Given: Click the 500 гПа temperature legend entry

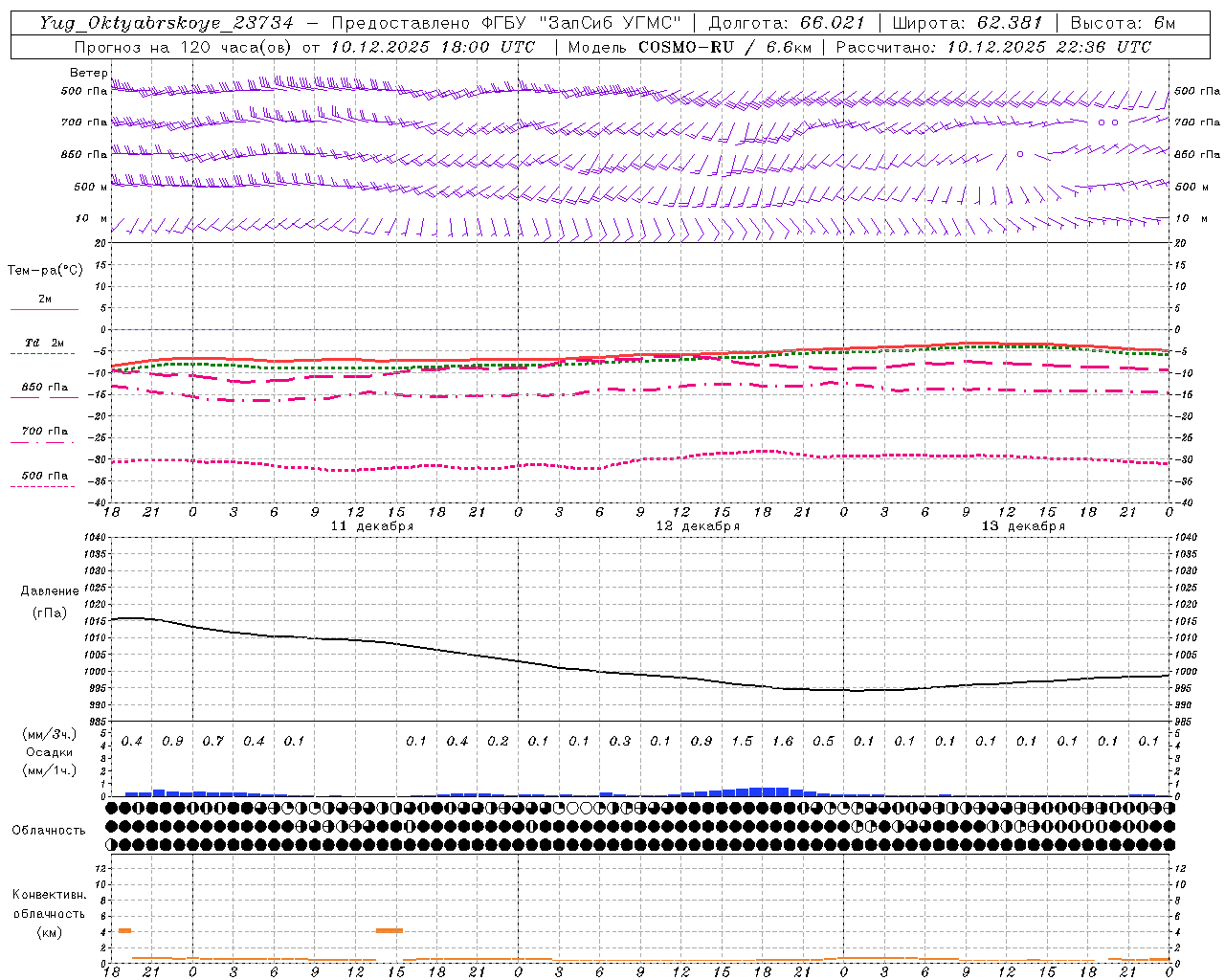Looking at the screenshot, I should click(45, 476).
